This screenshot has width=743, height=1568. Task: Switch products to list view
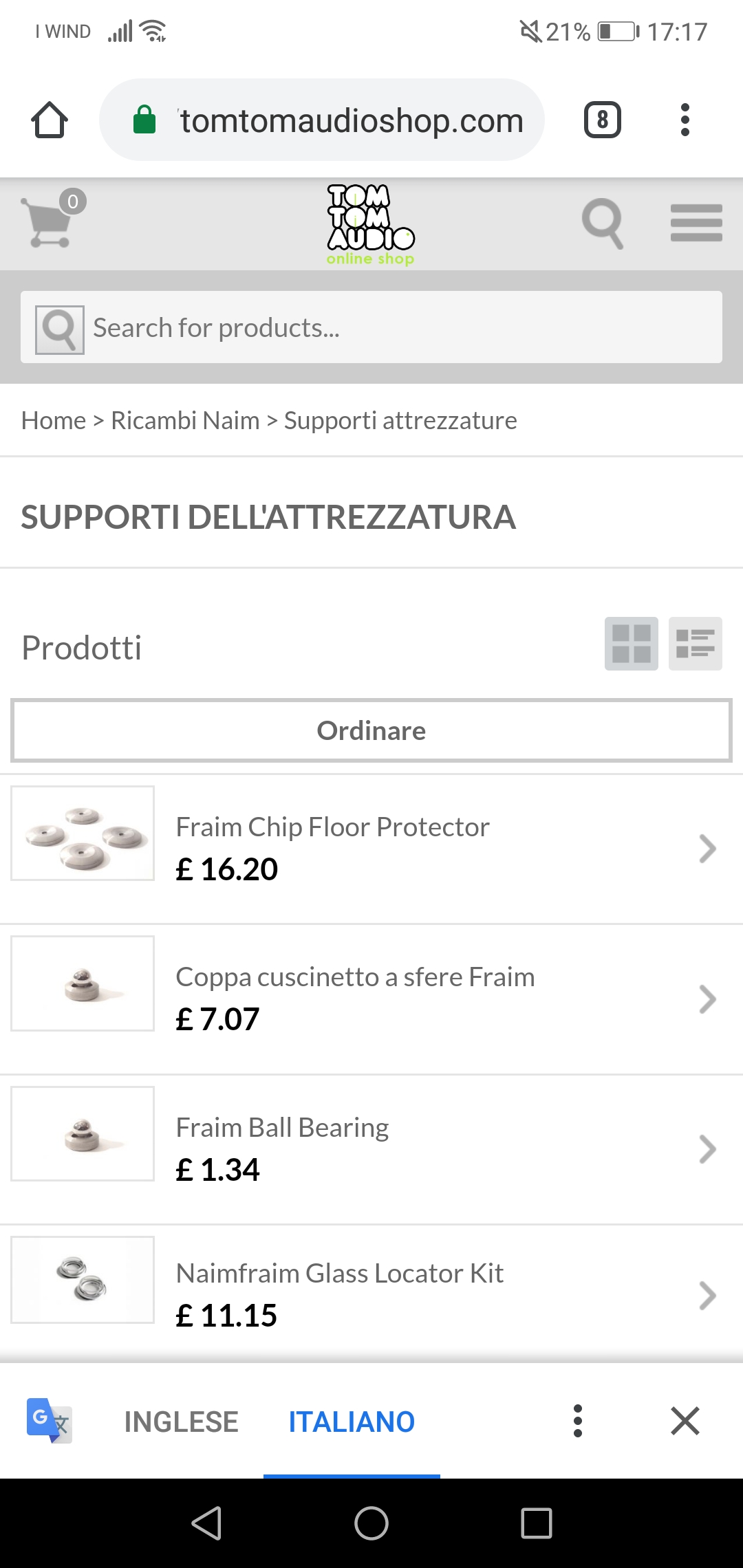coord(695,644)
